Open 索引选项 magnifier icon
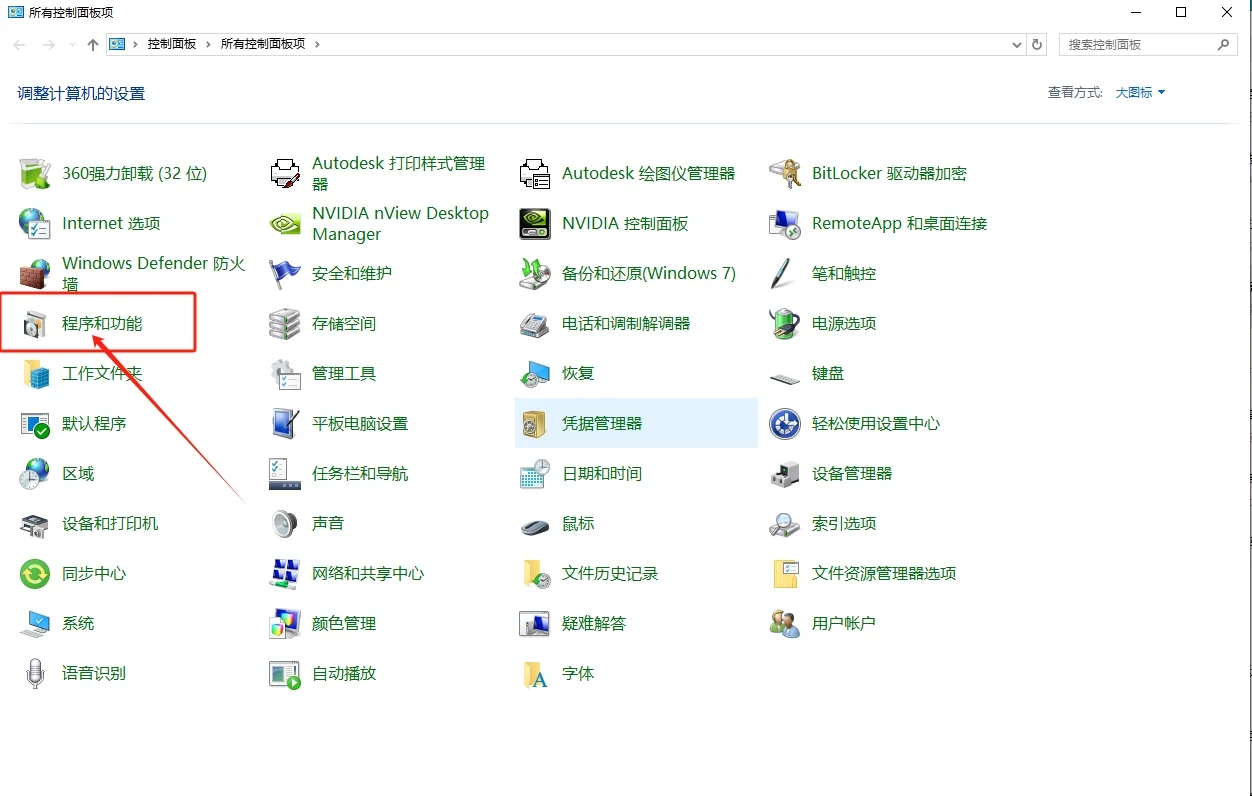Screen dimensions: 1252x796 (785, 523)
